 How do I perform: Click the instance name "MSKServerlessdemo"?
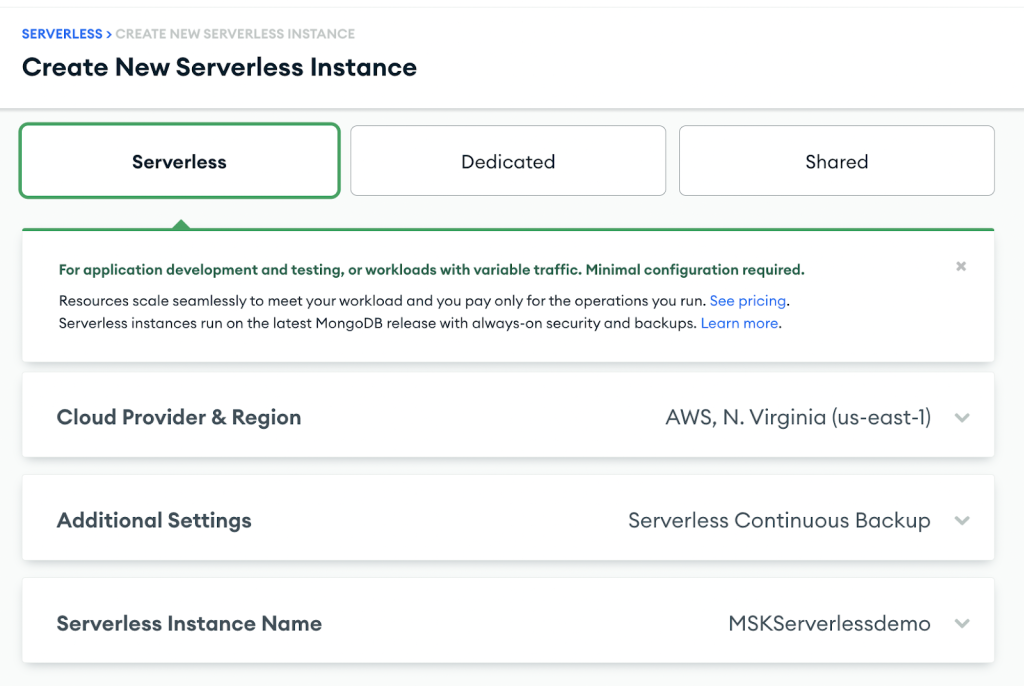830,622
